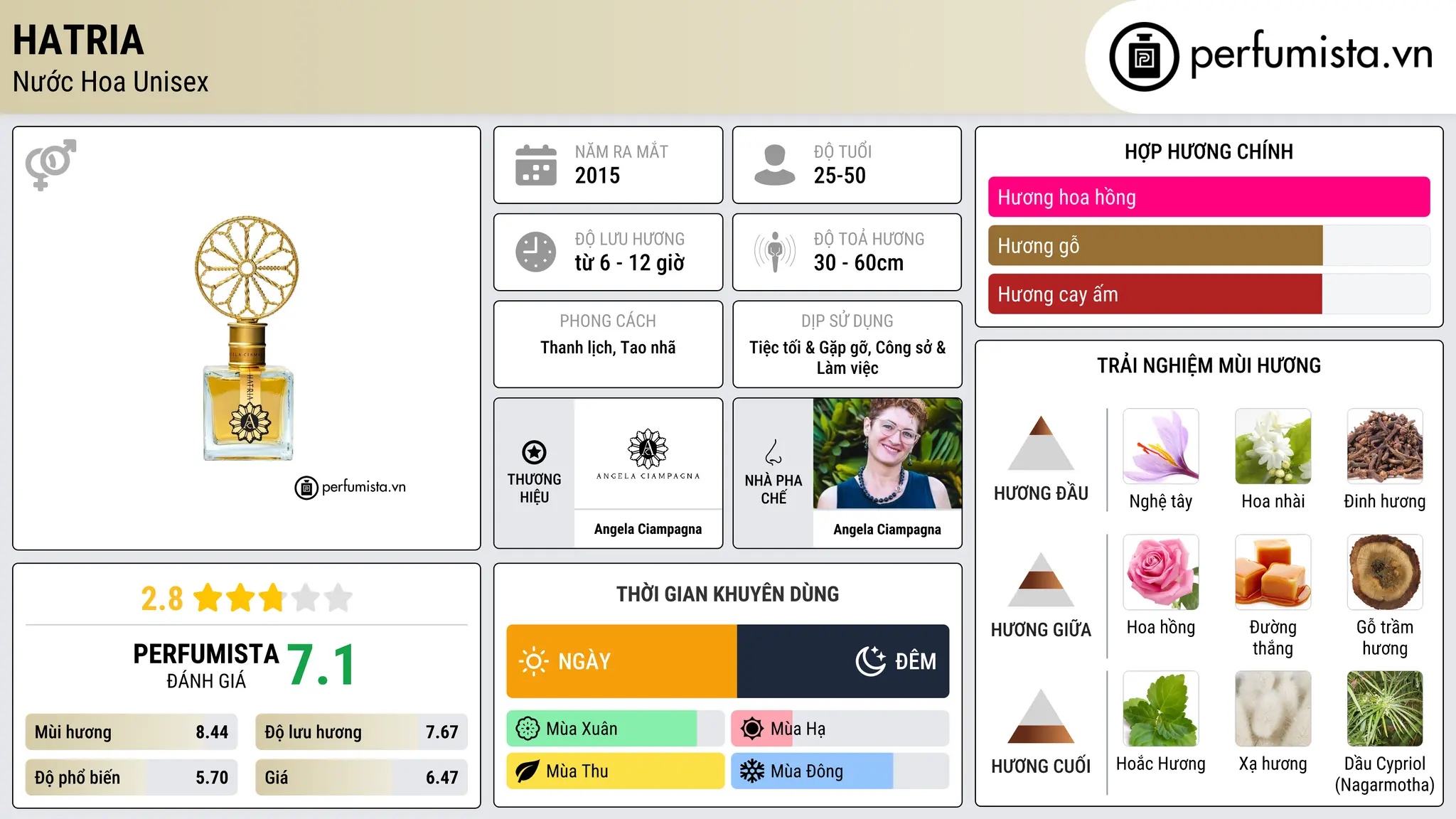Click the projection value 30 - 60cm
Screen dimensions: 1456x819
tap(859, 263)
